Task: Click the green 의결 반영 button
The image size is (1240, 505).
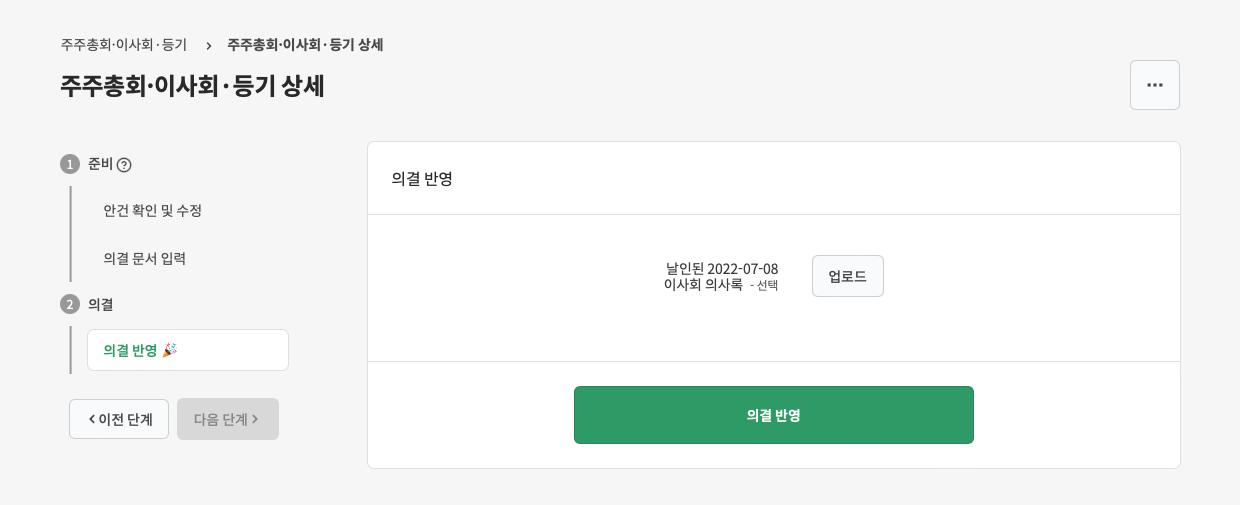Action: coord(773,415)
